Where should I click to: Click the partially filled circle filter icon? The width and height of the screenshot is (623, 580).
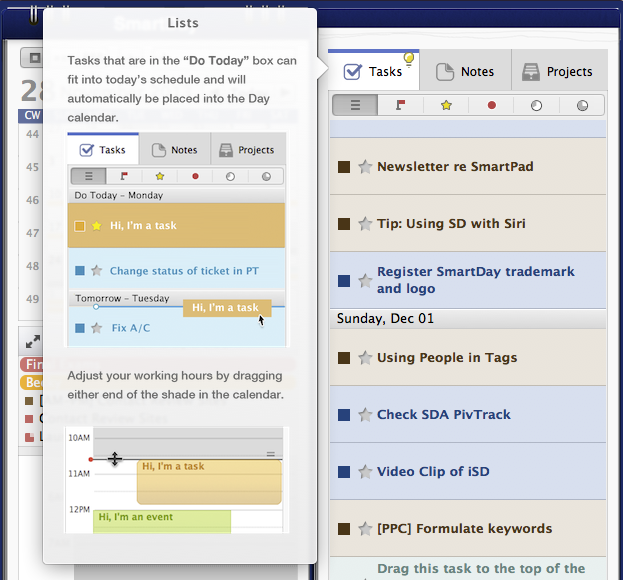[x=536, y=105]
